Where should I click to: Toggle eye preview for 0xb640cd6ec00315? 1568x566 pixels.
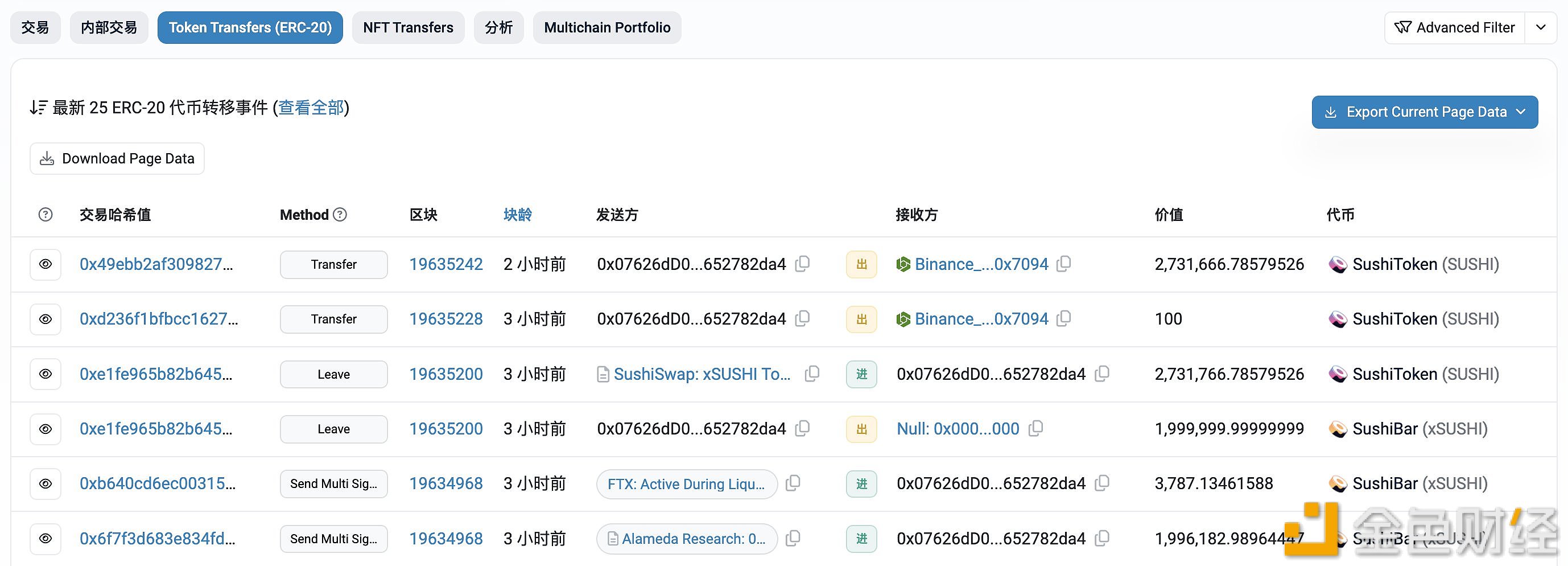pos(46,484)
